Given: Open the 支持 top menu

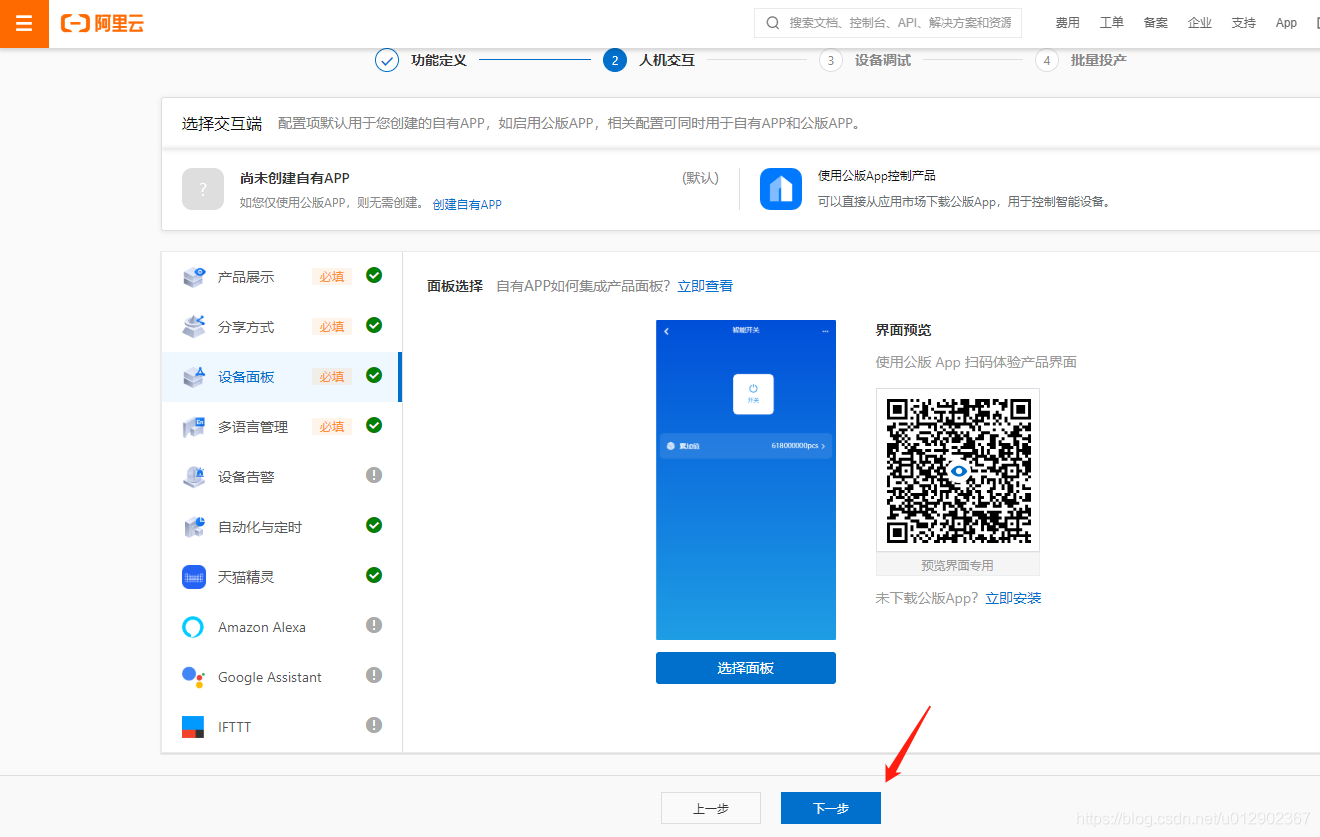Looking at the screenshot, I should click(x=1243, y=23).
